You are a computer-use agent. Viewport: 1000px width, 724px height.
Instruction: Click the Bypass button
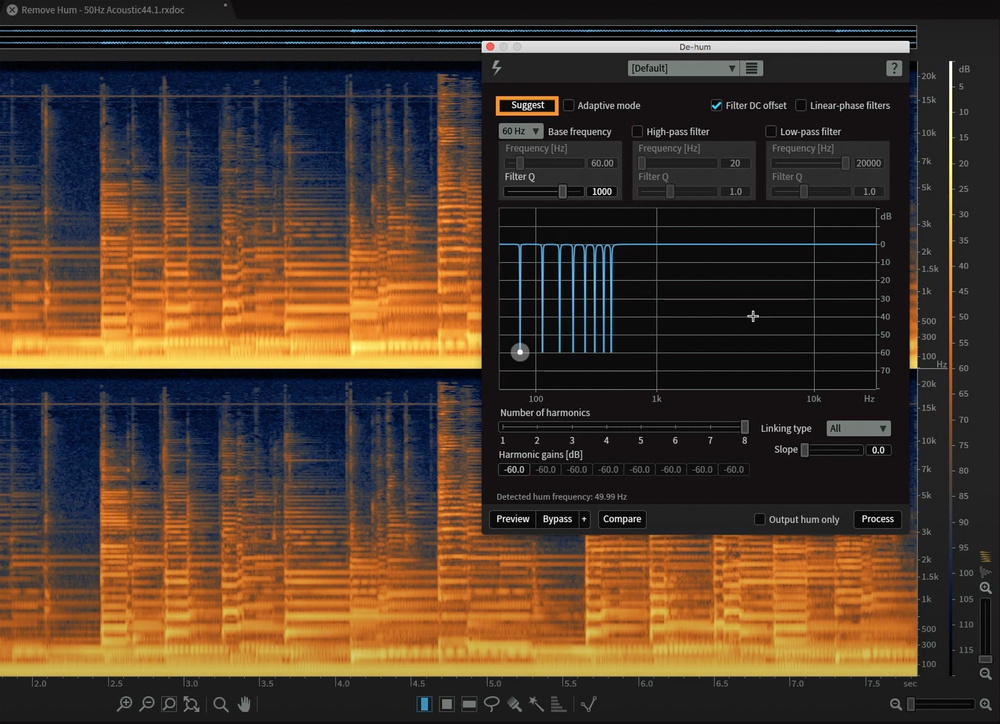pos(557,519)
